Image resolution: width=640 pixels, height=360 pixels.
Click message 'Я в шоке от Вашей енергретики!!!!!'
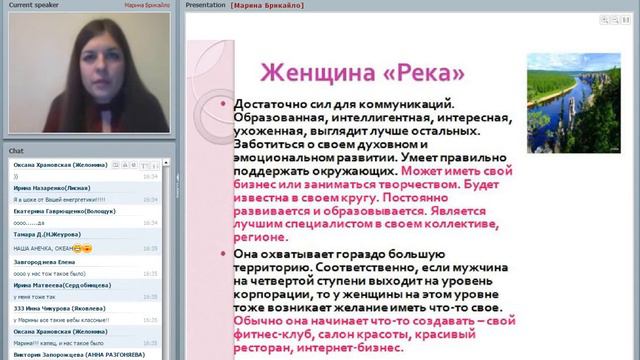59,200
